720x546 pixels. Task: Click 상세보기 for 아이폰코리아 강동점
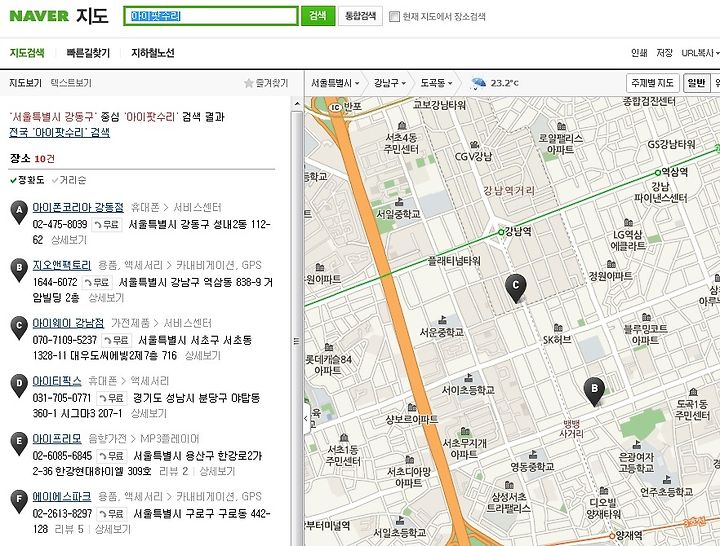[x=69, y=240]
